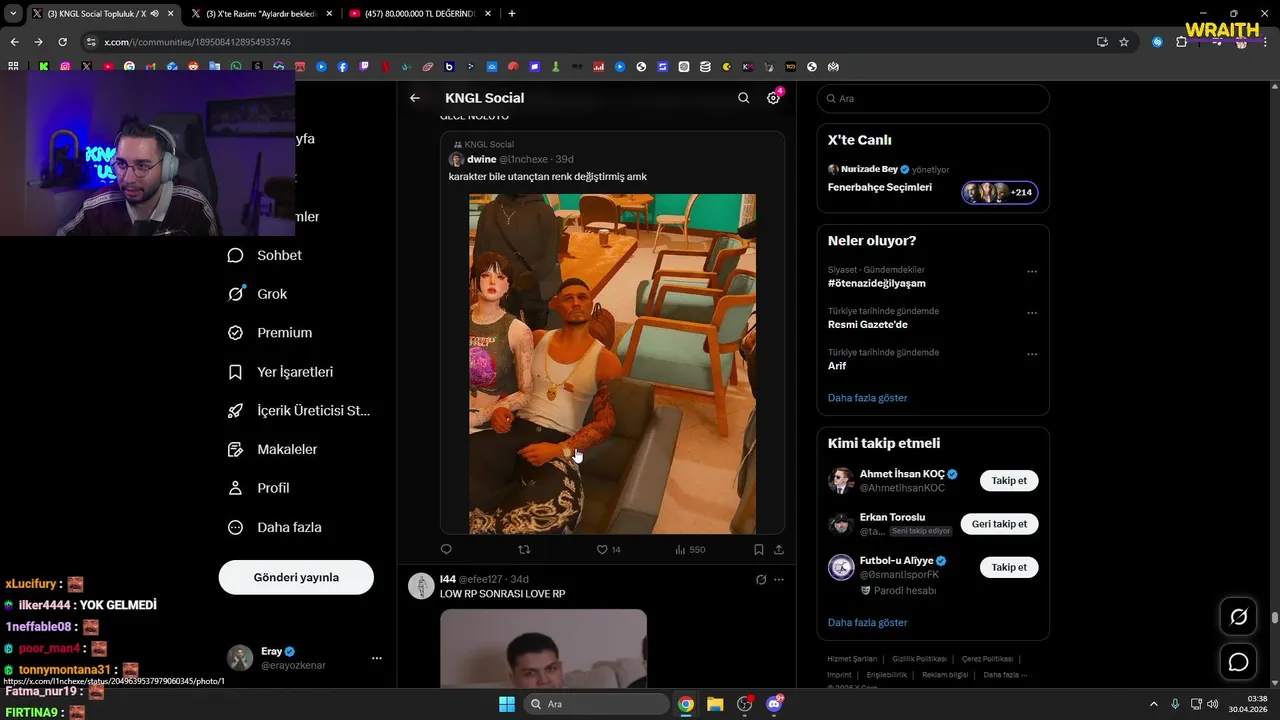Image resolution: width=1280 pixels, height=720 pixels.
Task: Switch to the X'te Rasim browser tab
Action: (260, 14)
